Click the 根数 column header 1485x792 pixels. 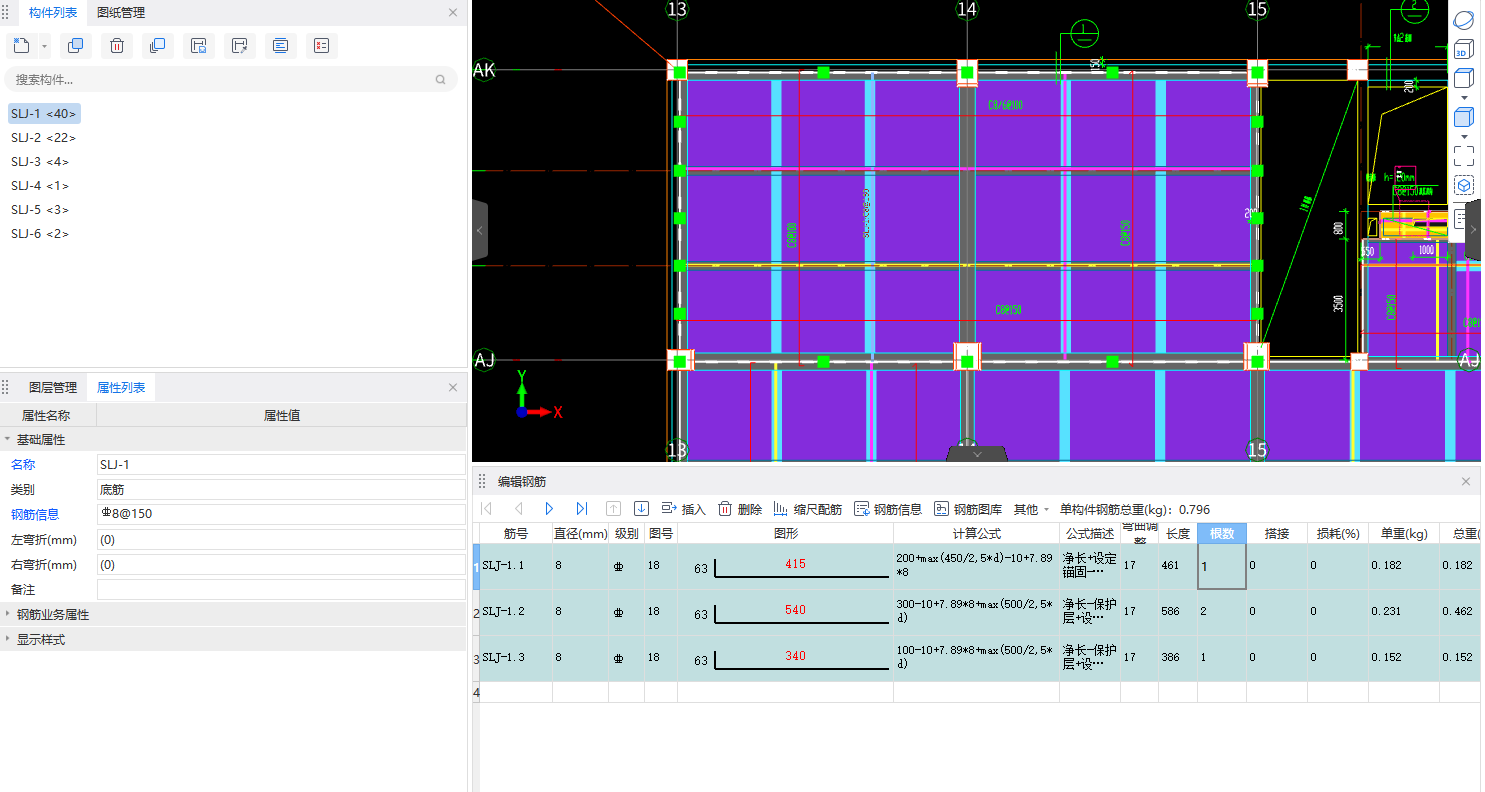[x=1222, y=534]
